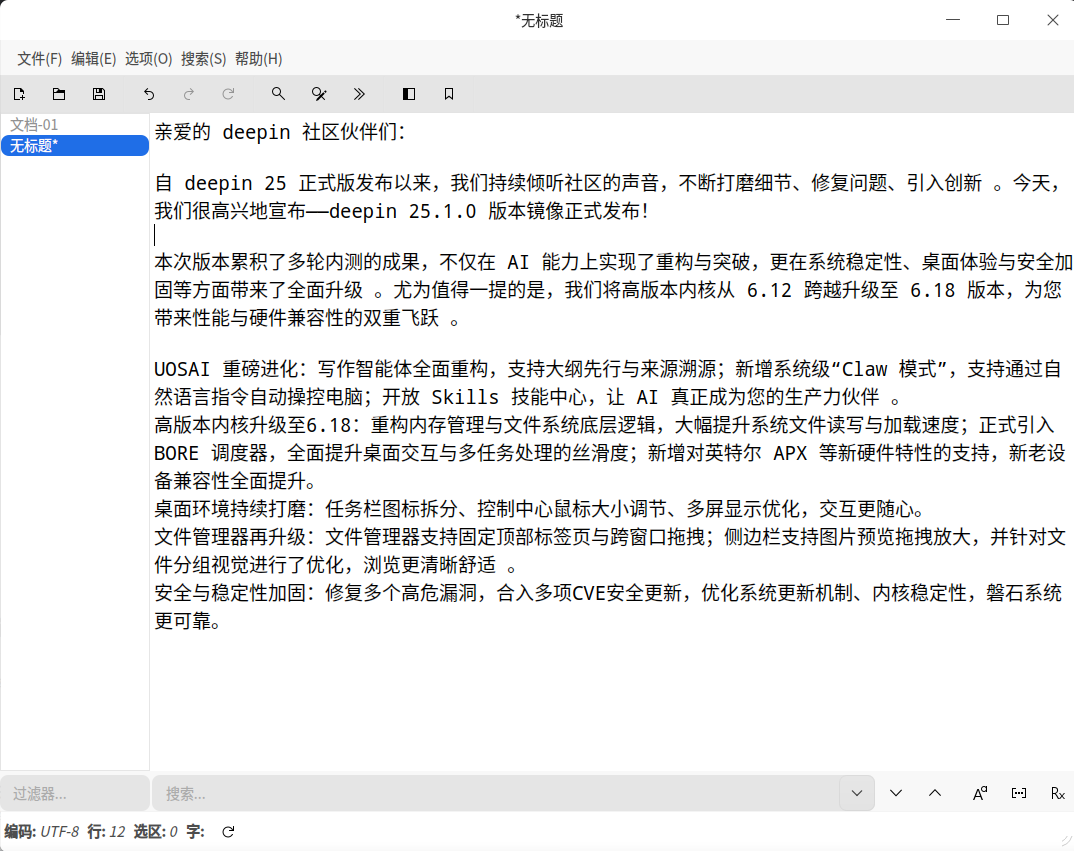Click the bookmark icon on the toolbar
The width and height of the screenshot is (1074, 851).
[448, 94]
